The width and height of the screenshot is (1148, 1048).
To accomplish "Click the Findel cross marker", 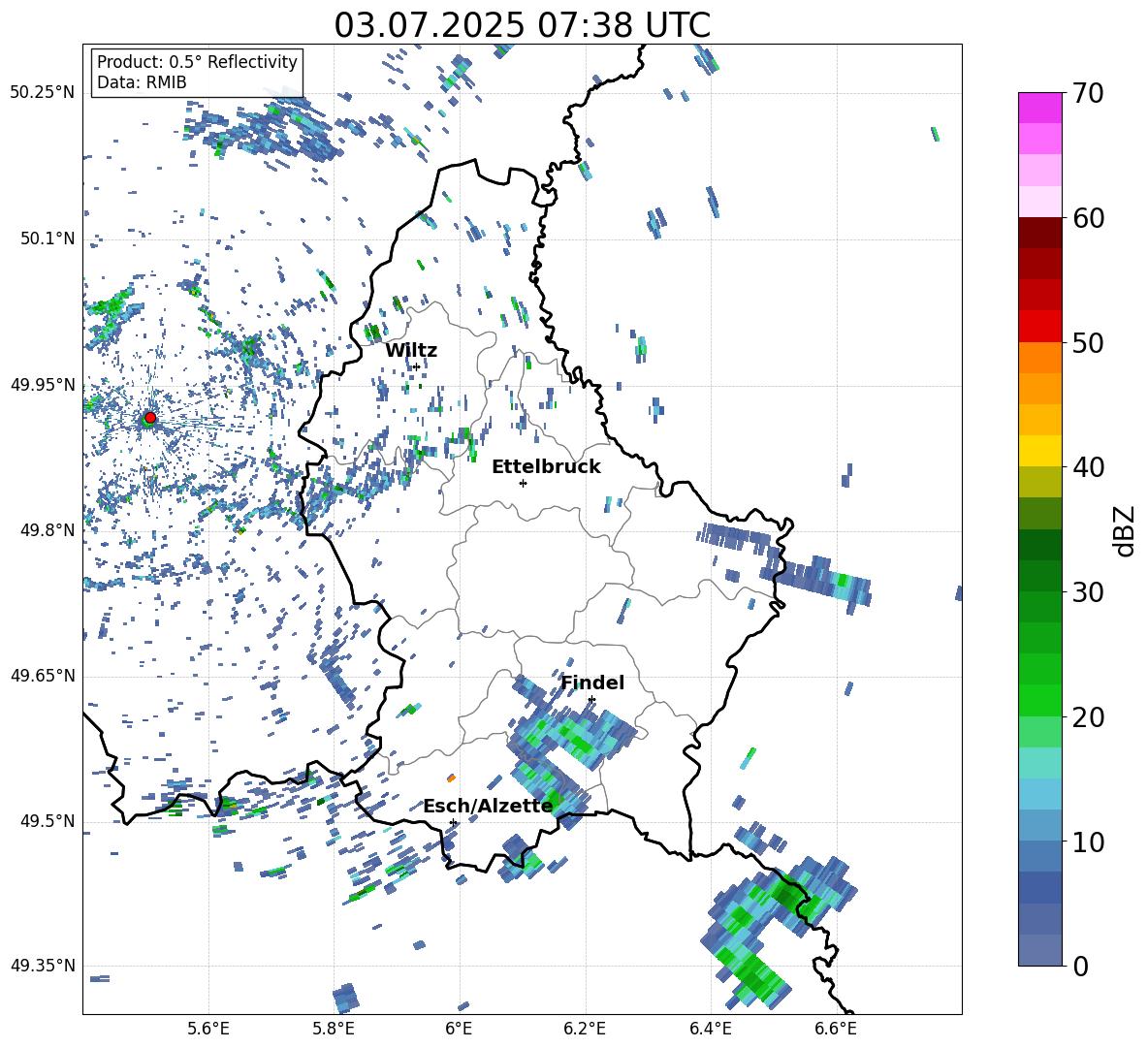I will 591,700.
